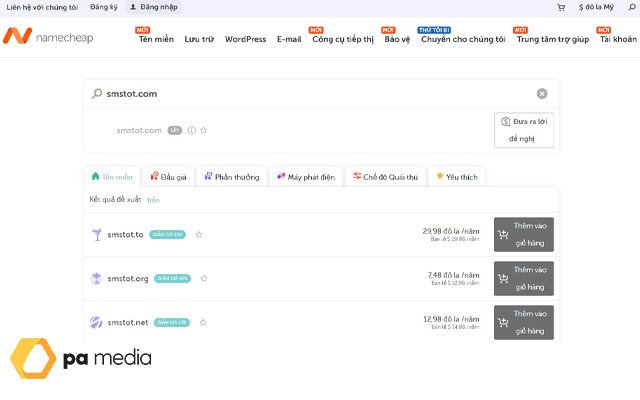Click the 'Trốn' hide link
Screen dimensions: 640x400
[153, 200]
